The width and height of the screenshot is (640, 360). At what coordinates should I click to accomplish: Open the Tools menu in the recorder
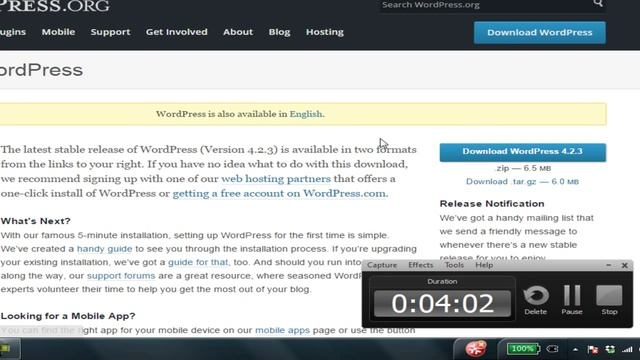tap(454, 265)
